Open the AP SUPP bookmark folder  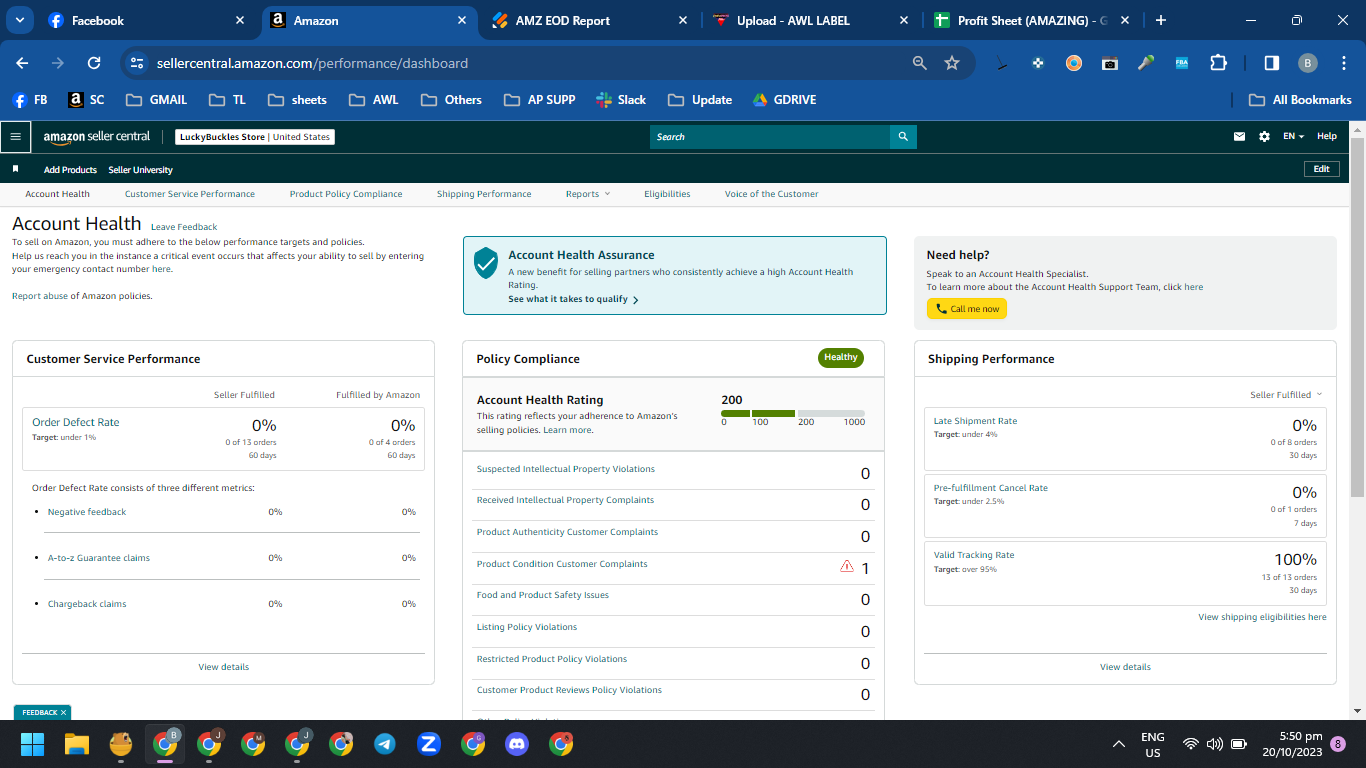coord(540,100)
